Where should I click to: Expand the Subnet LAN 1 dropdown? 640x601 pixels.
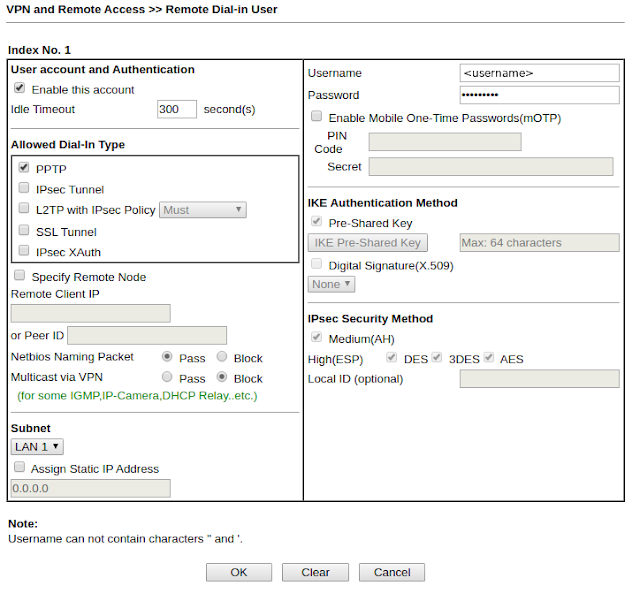tap(37, 447)
